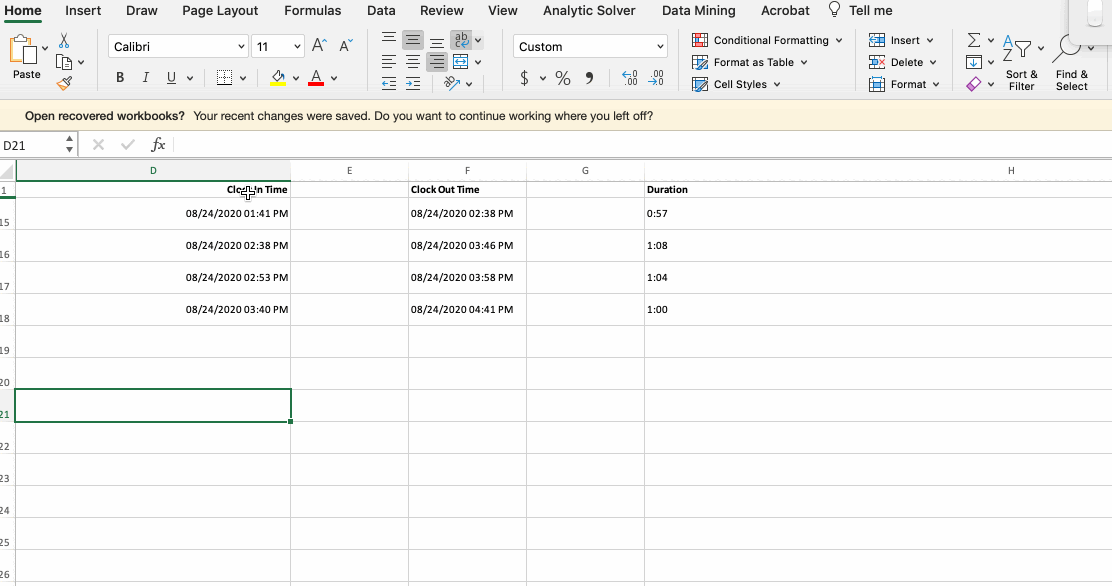
Task: Open the Font dropdown showing Calibri
Action: (177, 46)
